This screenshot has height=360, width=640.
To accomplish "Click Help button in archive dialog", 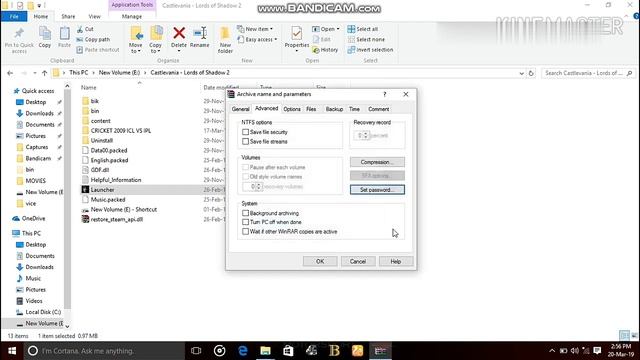I will pos(396,261).
